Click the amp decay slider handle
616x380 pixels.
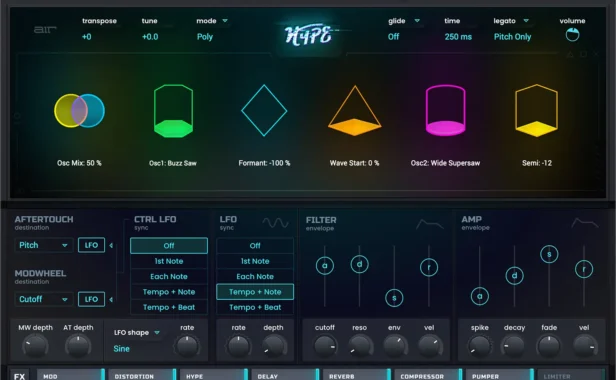point(515,275)
